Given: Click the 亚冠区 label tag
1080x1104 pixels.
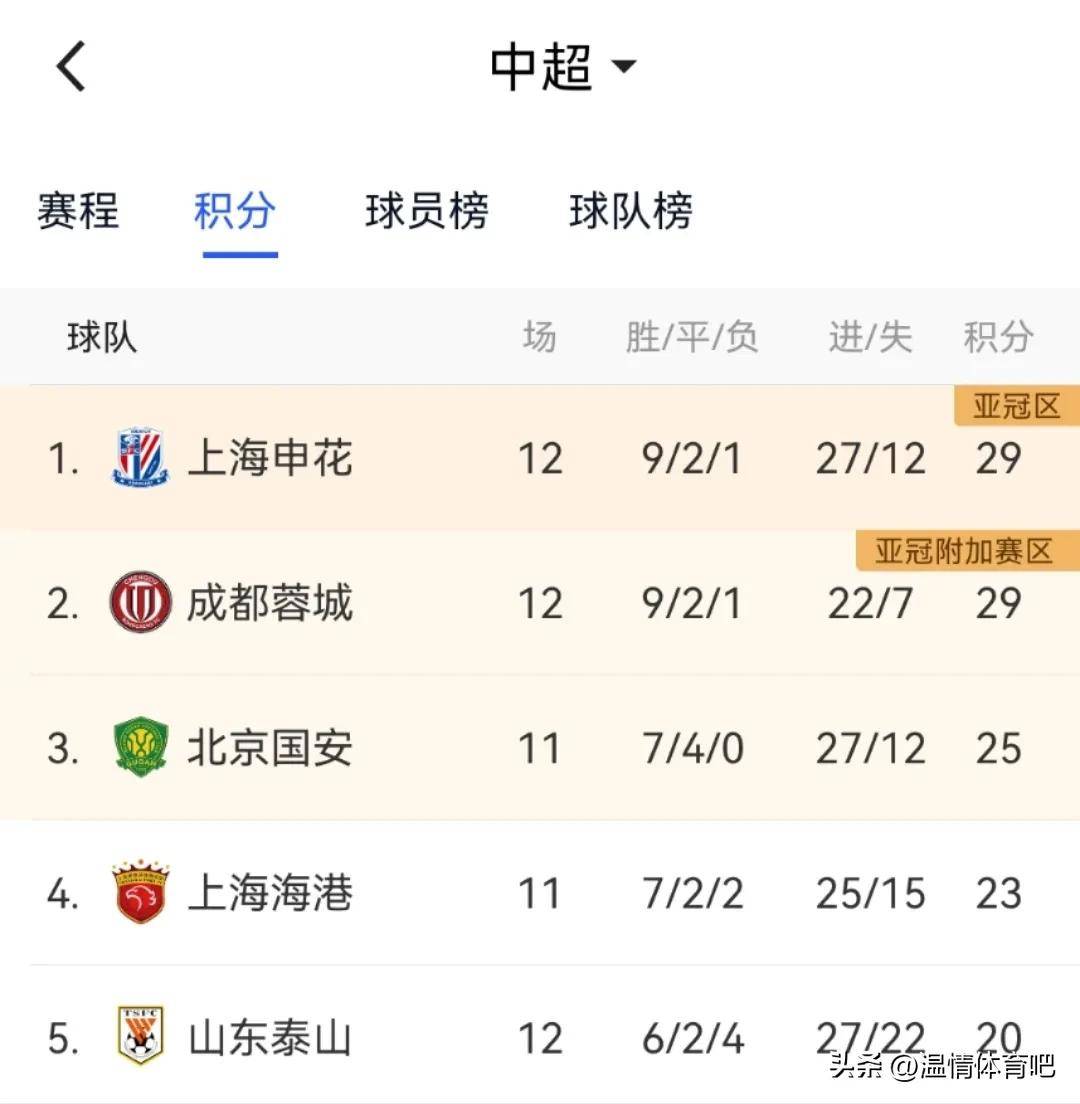Looking at the screenshot, I should (1017, 406).
